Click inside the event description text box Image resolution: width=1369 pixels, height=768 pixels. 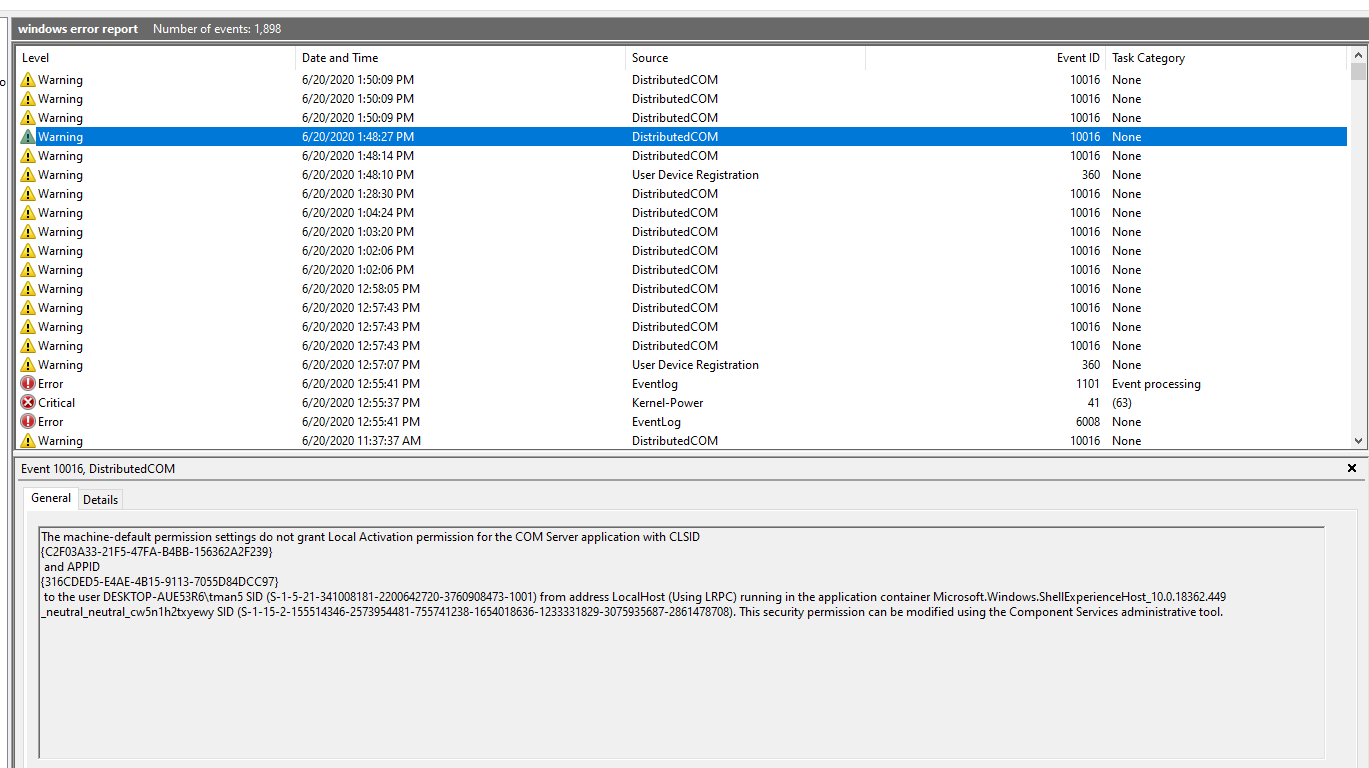point(681,642)
